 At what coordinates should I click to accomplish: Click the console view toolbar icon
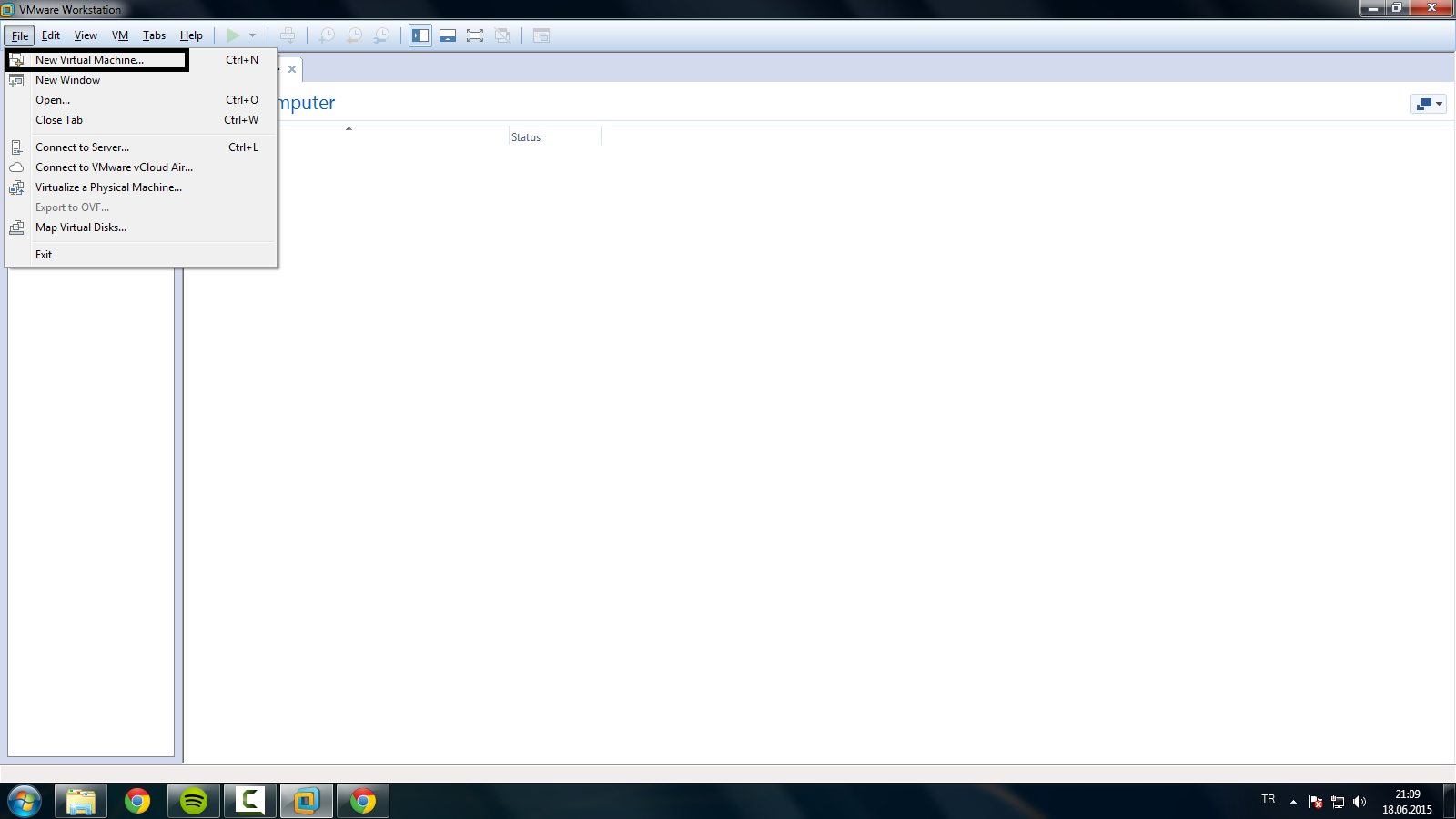541,35
